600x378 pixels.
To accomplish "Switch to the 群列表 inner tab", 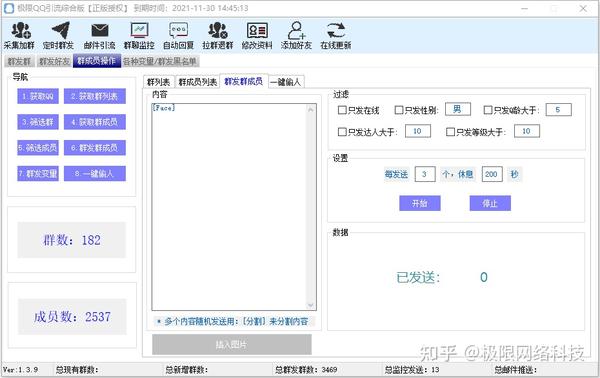I will pyautogui.click(x=159, y=82).
